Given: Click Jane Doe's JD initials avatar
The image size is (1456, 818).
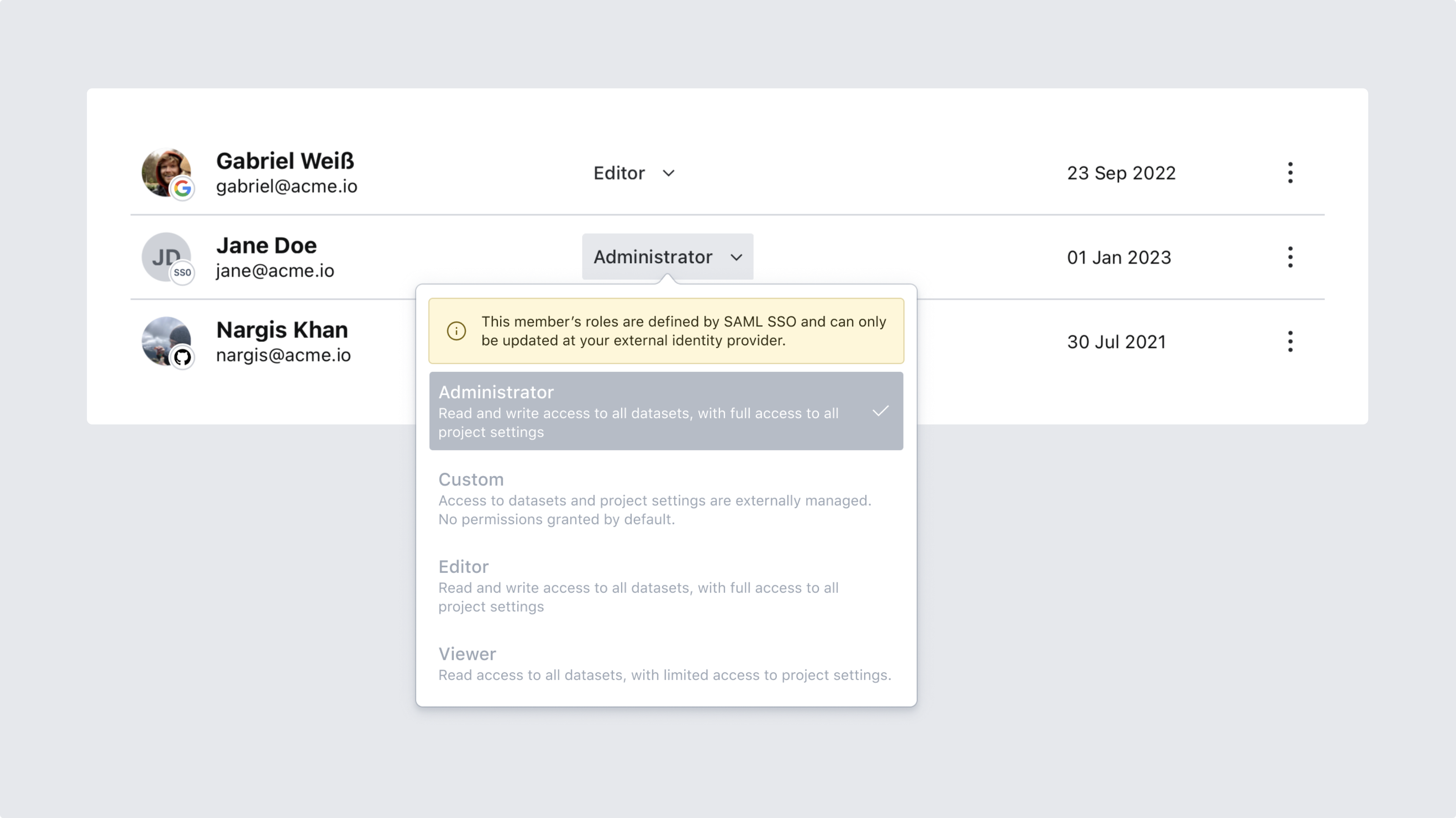Looking at the screenshot, I should tap(166, 257).
